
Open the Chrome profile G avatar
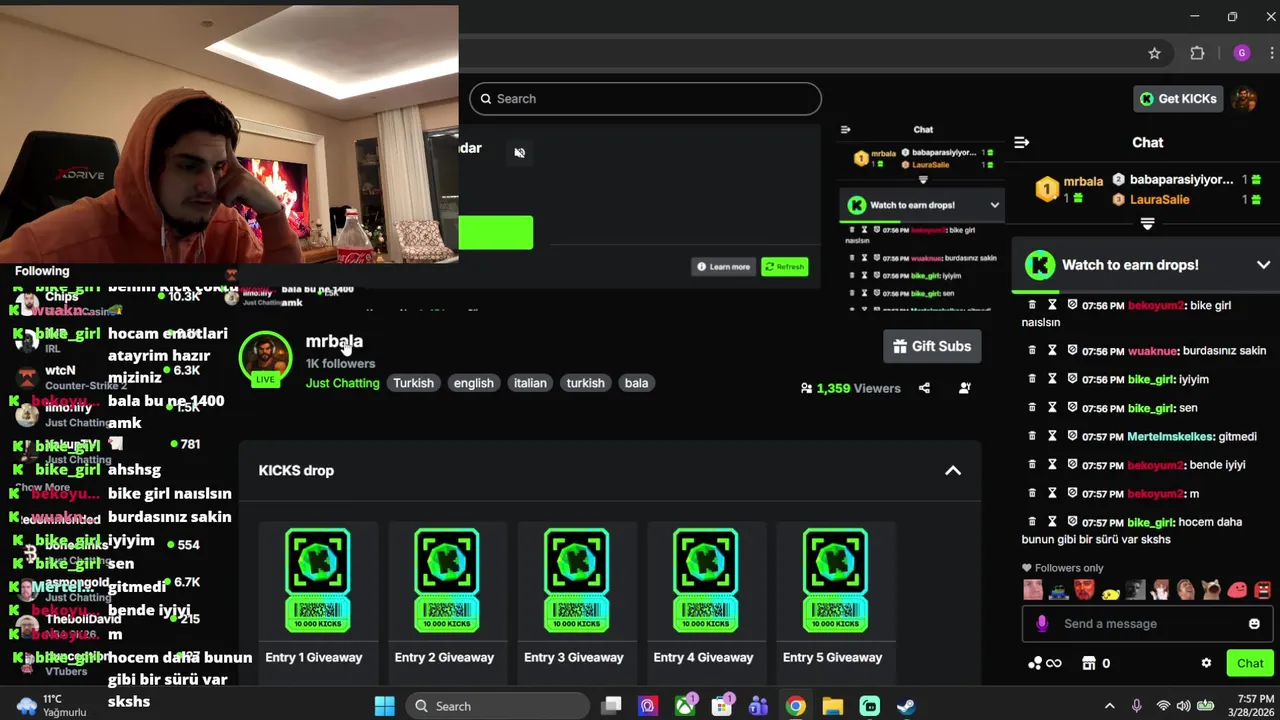1242,53
